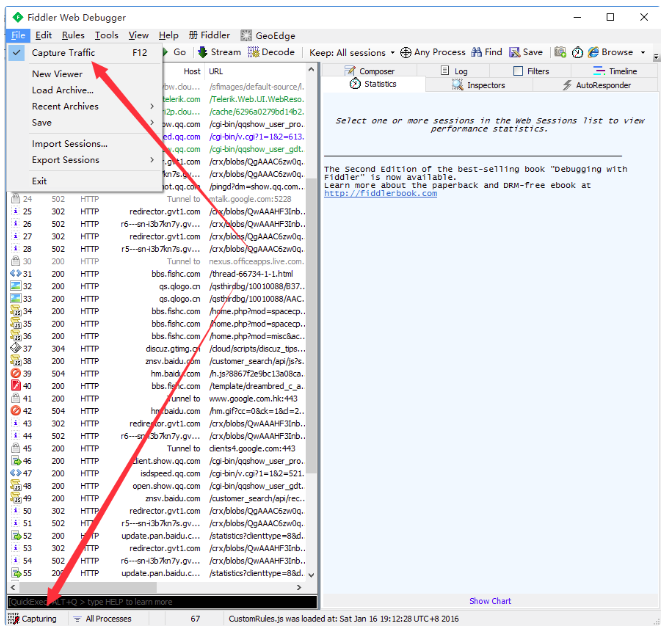The image size is (664, 629).
Task: Switch to Log tab
Action: tap(454, 71)
